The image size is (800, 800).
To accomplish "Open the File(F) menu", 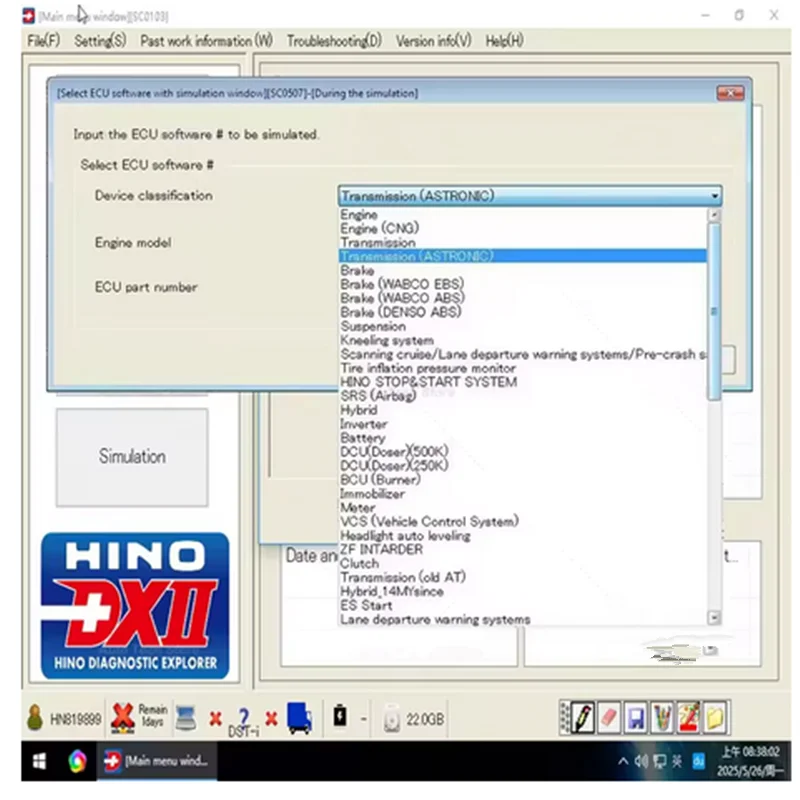I will (x=43, y=41).
